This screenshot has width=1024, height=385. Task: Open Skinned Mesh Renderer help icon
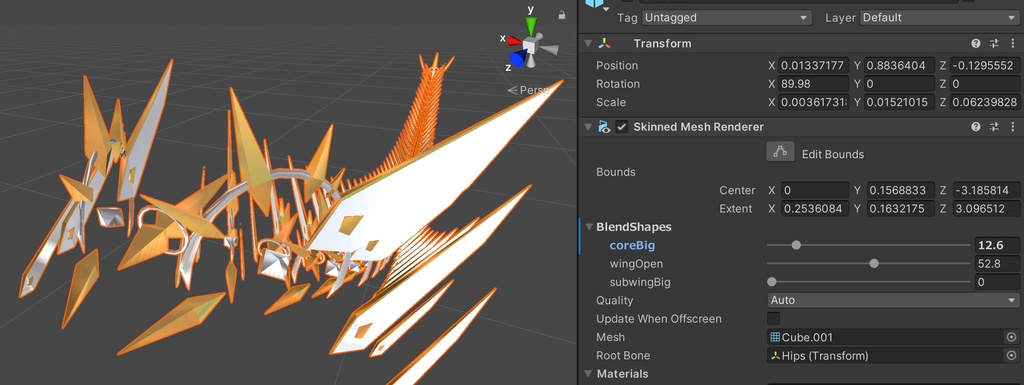pyautogui.click(x=976, y=127)
